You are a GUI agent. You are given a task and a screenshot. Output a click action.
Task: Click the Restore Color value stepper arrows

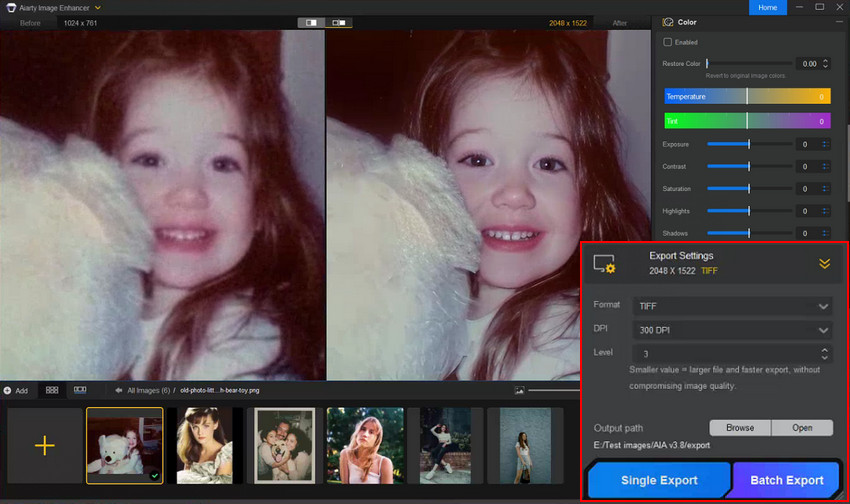[x=825, y=63]
